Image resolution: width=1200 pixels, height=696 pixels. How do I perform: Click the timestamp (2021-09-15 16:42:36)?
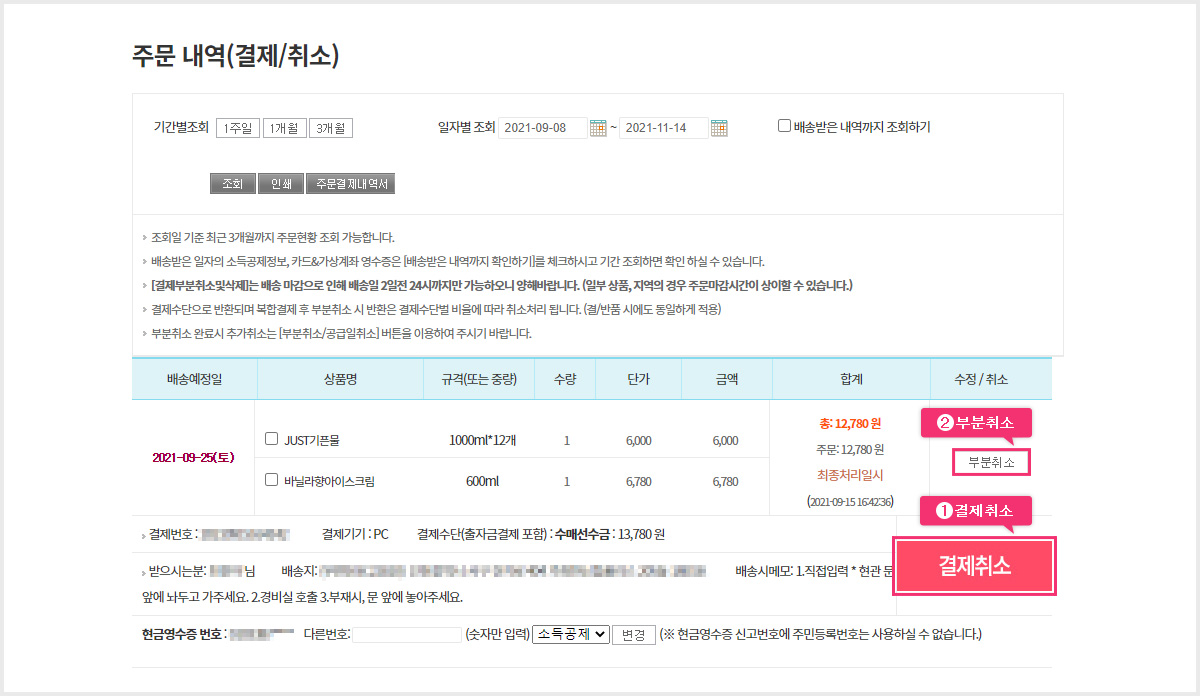pyautogui.click(x=850, y=501)
